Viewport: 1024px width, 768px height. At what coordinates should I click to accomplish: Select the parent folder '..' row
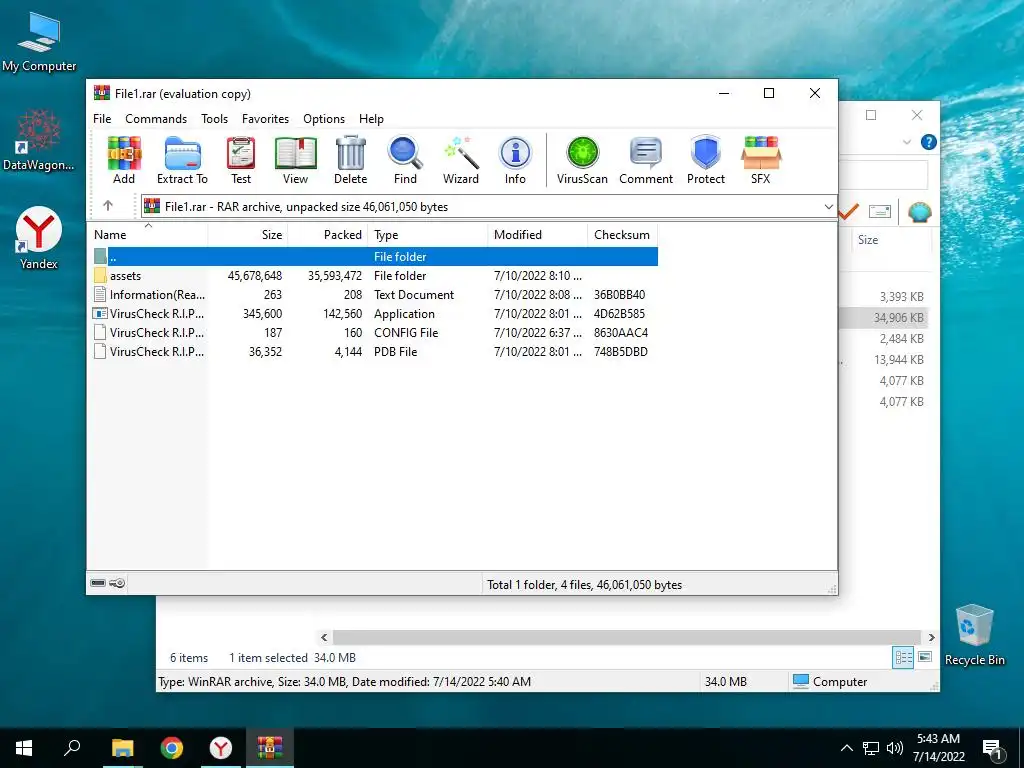[x=373, y=257]
